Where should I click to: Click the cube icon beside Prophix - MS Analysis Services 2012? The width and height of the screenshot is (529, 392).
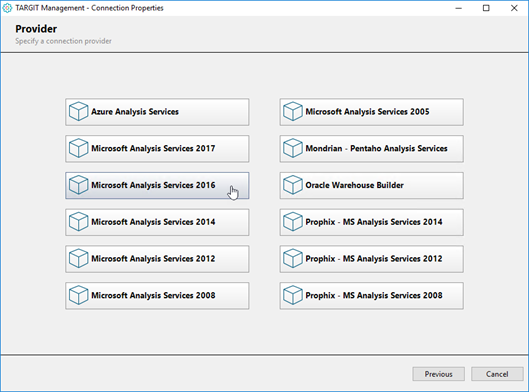(x=293, y=258)
